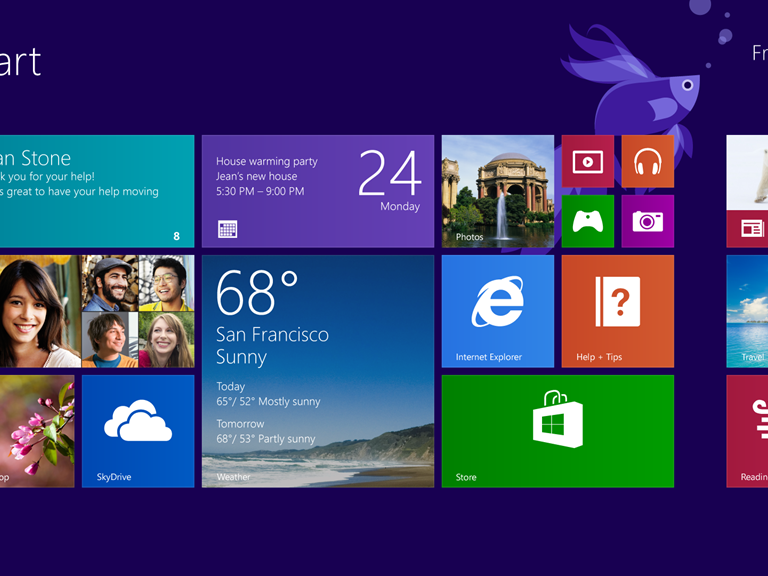Click the calendar grid icon
This screenshot has height=576, width=768.
point(227,229)
